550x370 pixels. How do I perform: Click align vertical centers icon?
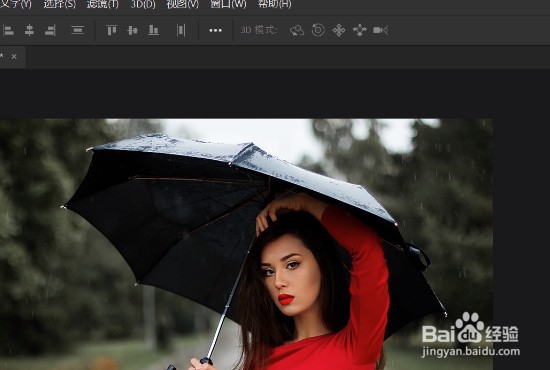point(132,31)
